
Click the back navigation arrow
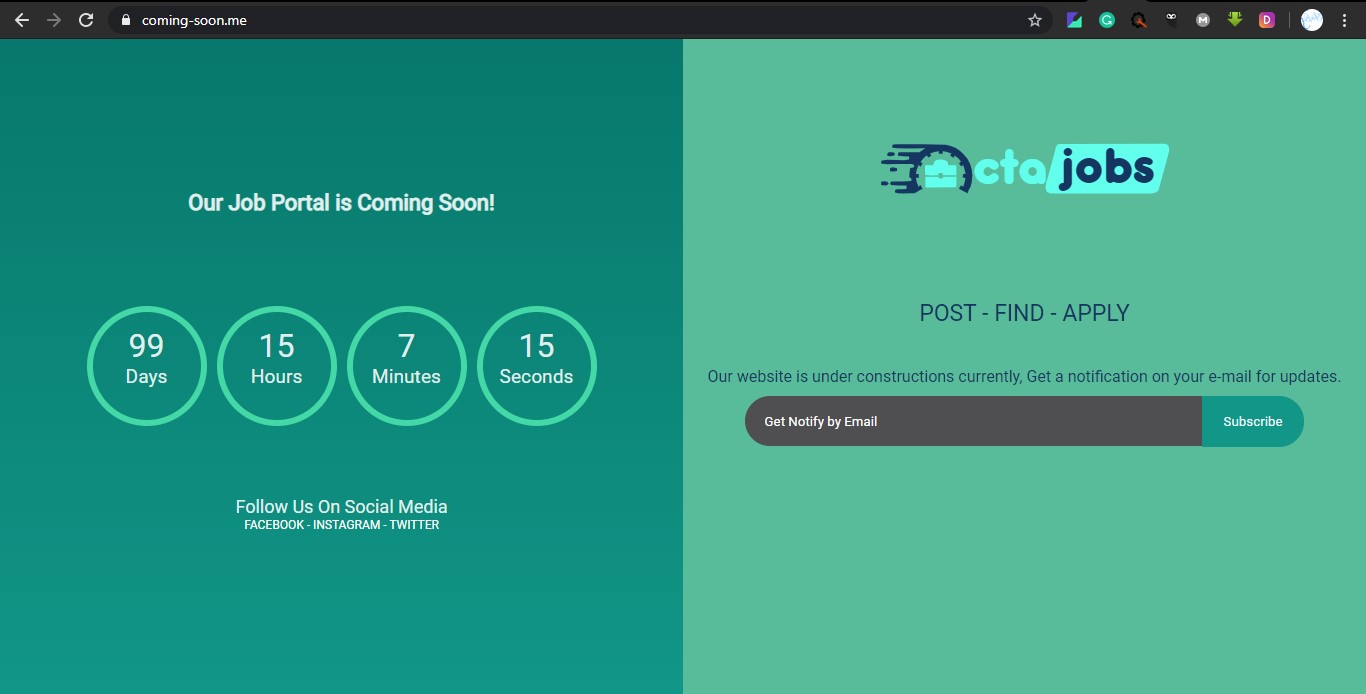pos(21,20)
